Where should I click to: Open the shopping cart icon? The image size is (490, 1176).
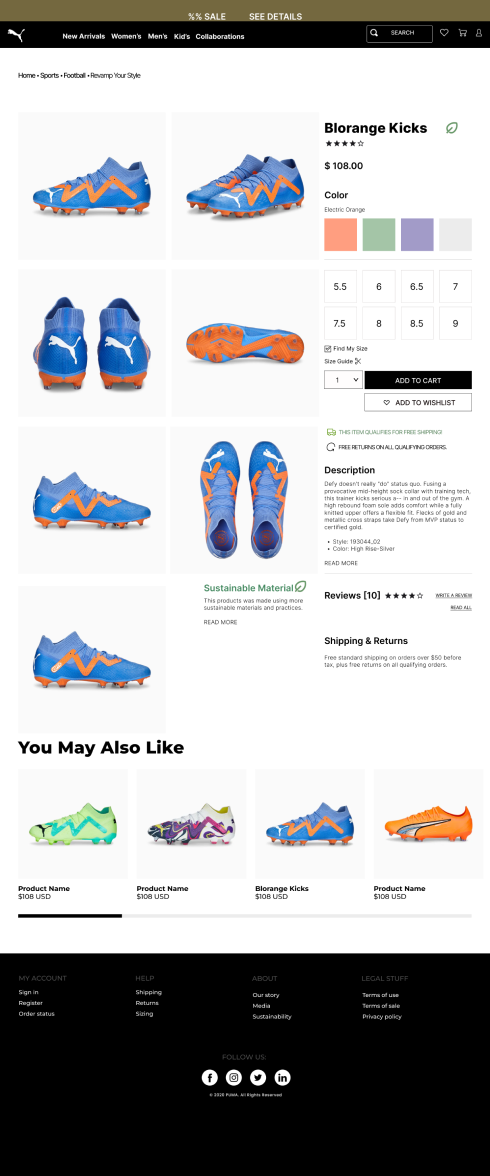pos(462,33)
